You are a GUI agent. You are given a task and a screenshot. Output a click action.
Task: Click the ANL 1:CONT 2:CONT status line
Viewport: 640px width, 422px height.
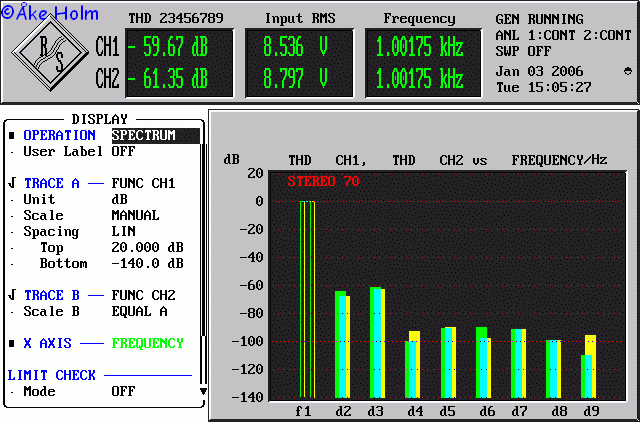563,36
